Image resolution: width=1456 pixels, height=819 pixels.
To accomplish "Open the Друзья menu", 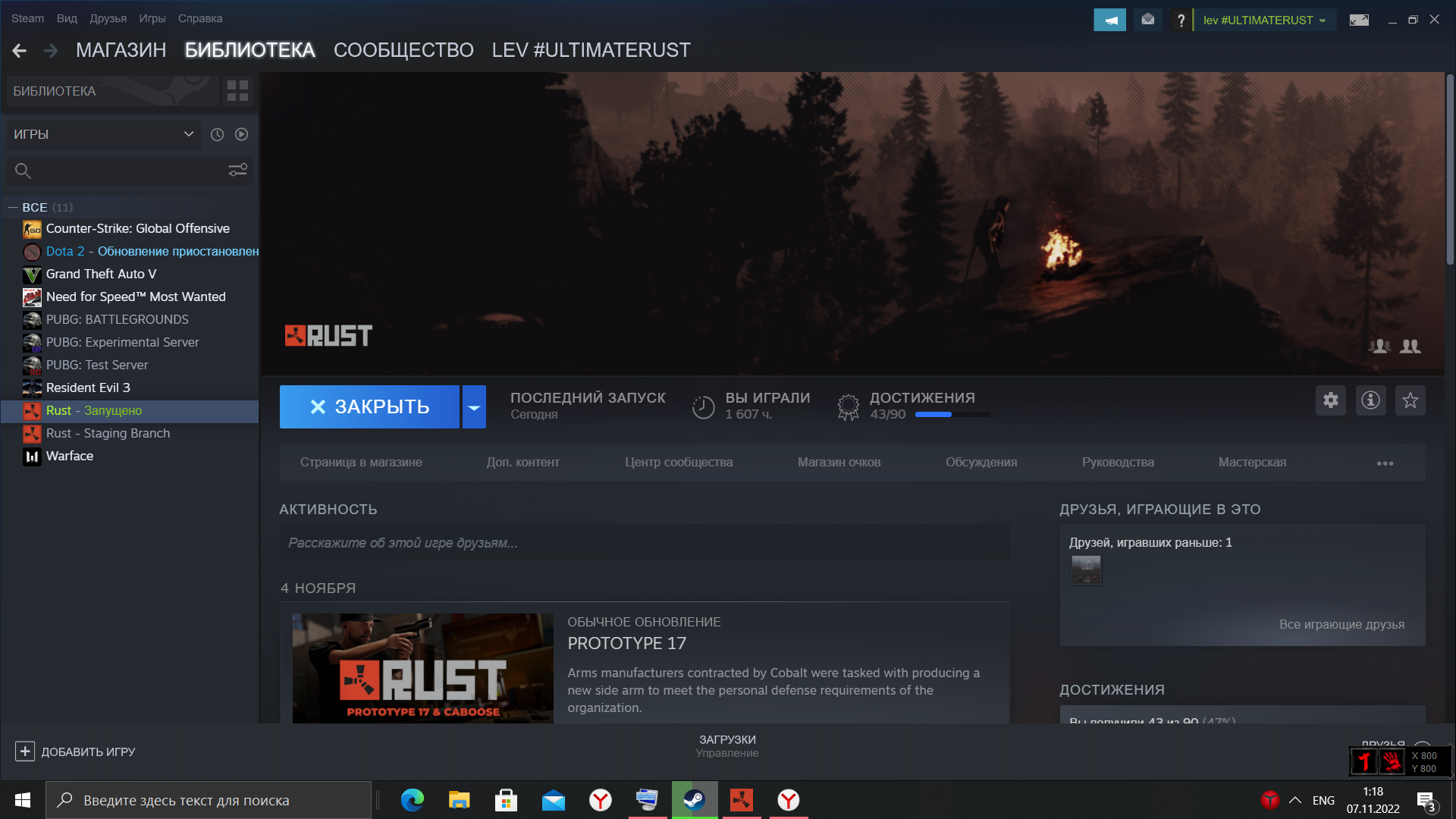I will (x=108, y=18).
